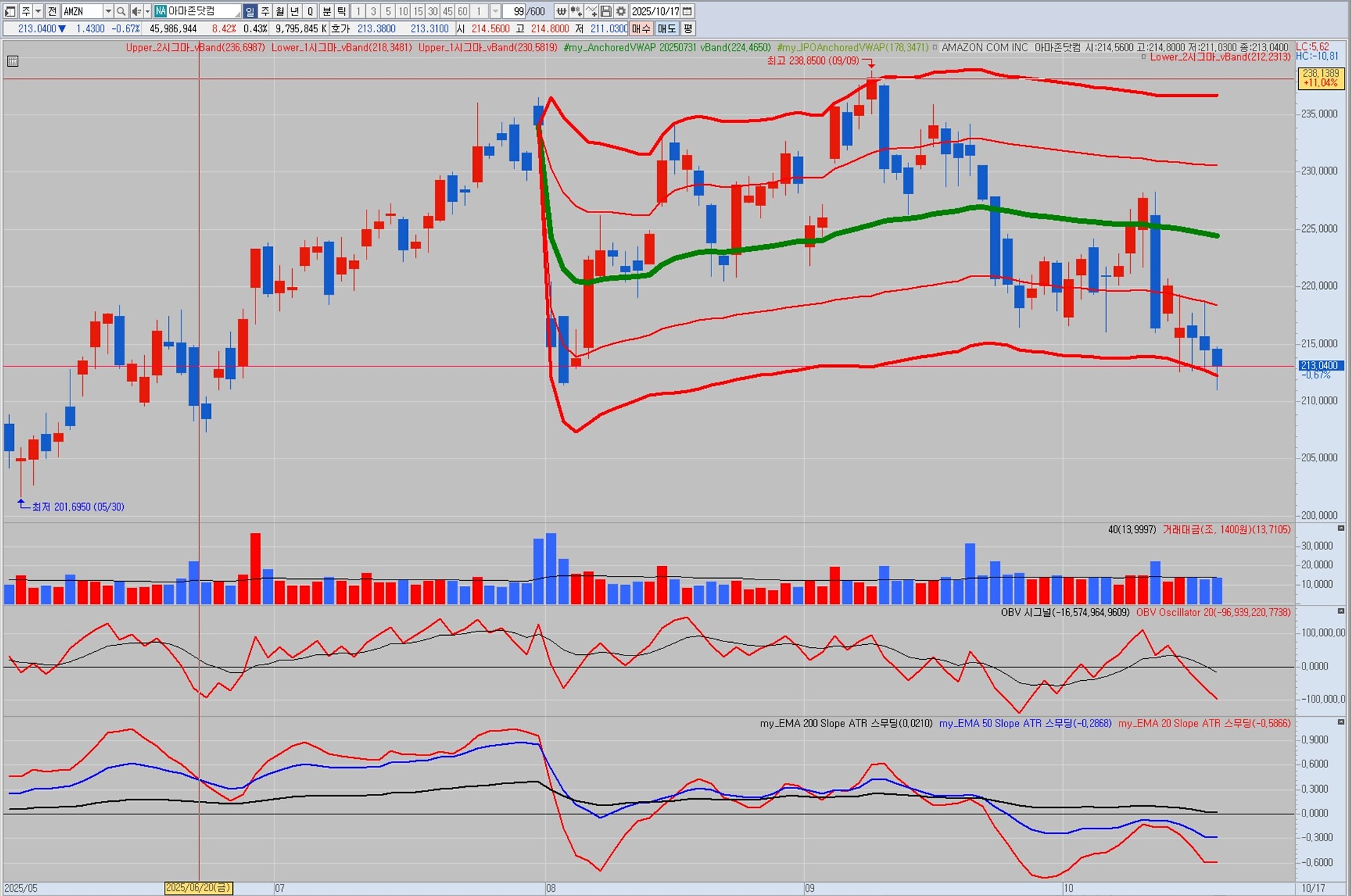The height and width of the screenshot is (896, 1351).
Task: Open the dropdown next to speaker icon
Action: 147,11
